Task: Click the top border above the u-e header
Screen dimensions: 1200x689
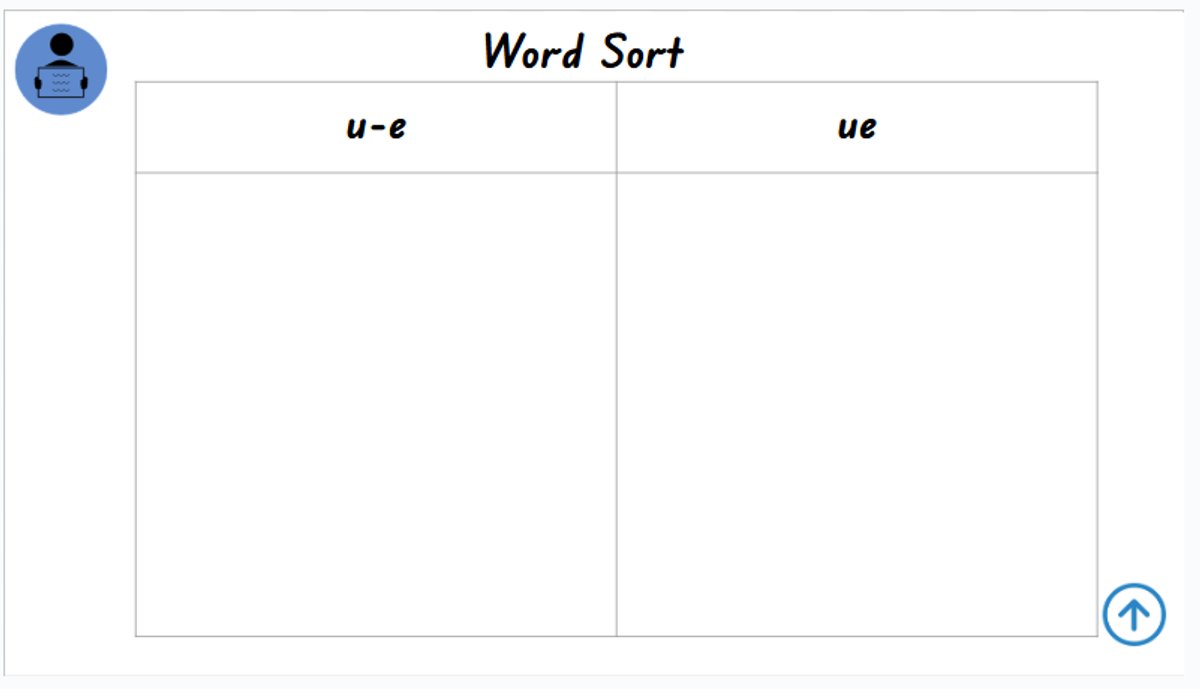Action: click(376, 82)
